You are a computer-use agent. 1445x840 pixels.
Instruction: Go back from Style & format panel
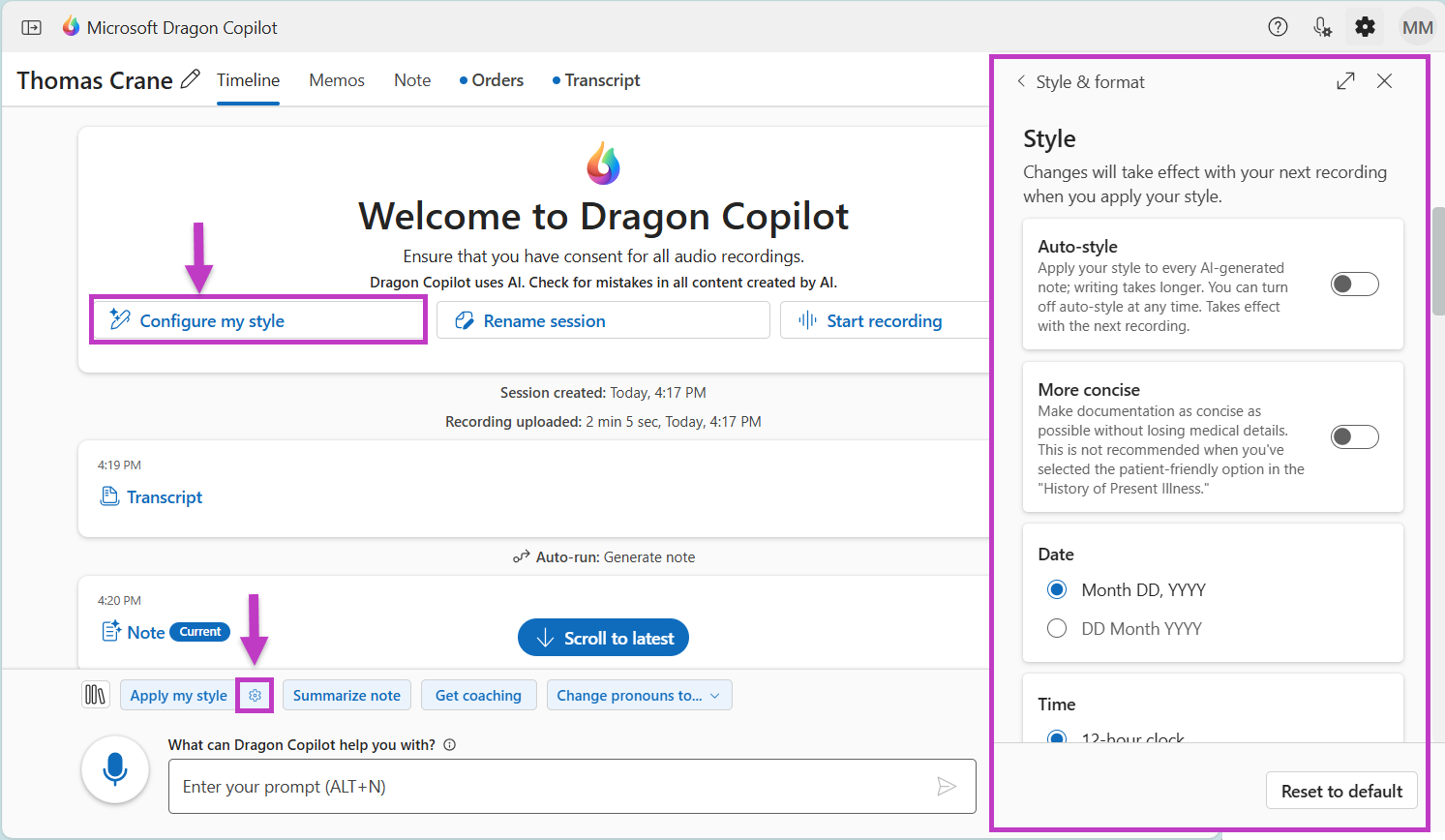click(1021, 81)
